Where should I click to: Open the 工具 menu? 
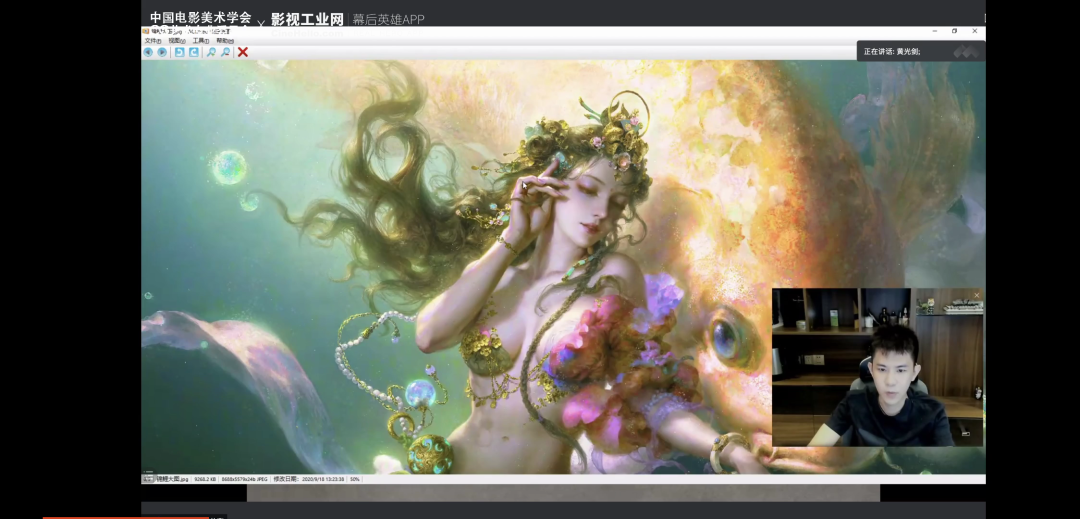(201, 41)
